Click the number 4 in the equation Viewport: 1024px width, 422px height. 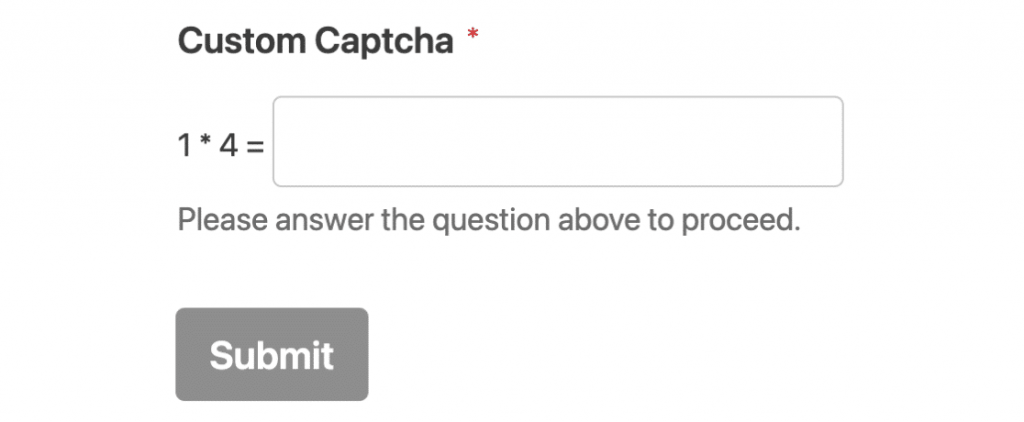click(x=228, y=146)
